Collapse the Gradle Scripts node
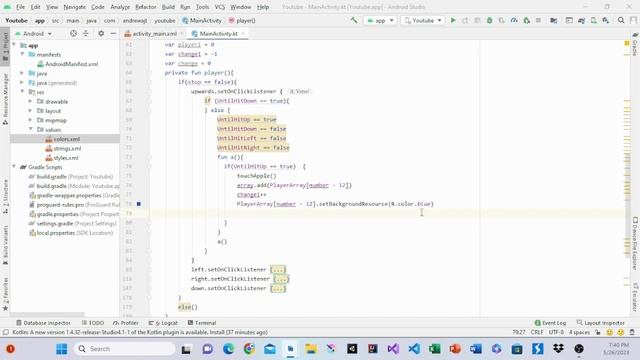Viewport: 640px width, 360px height. pos(14,167)
